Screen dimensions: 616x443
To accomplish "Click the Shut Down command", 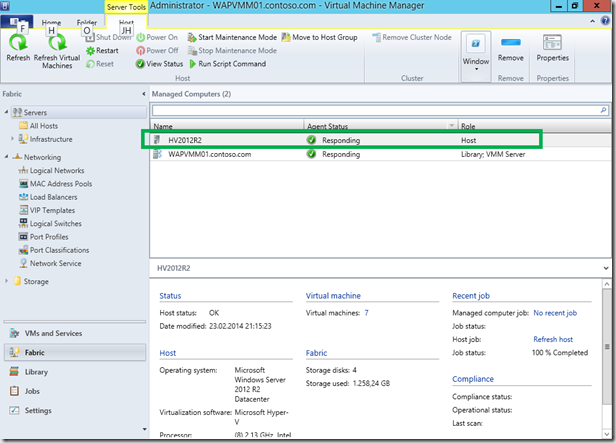I will pyautogui.click(x=108, y=37).
